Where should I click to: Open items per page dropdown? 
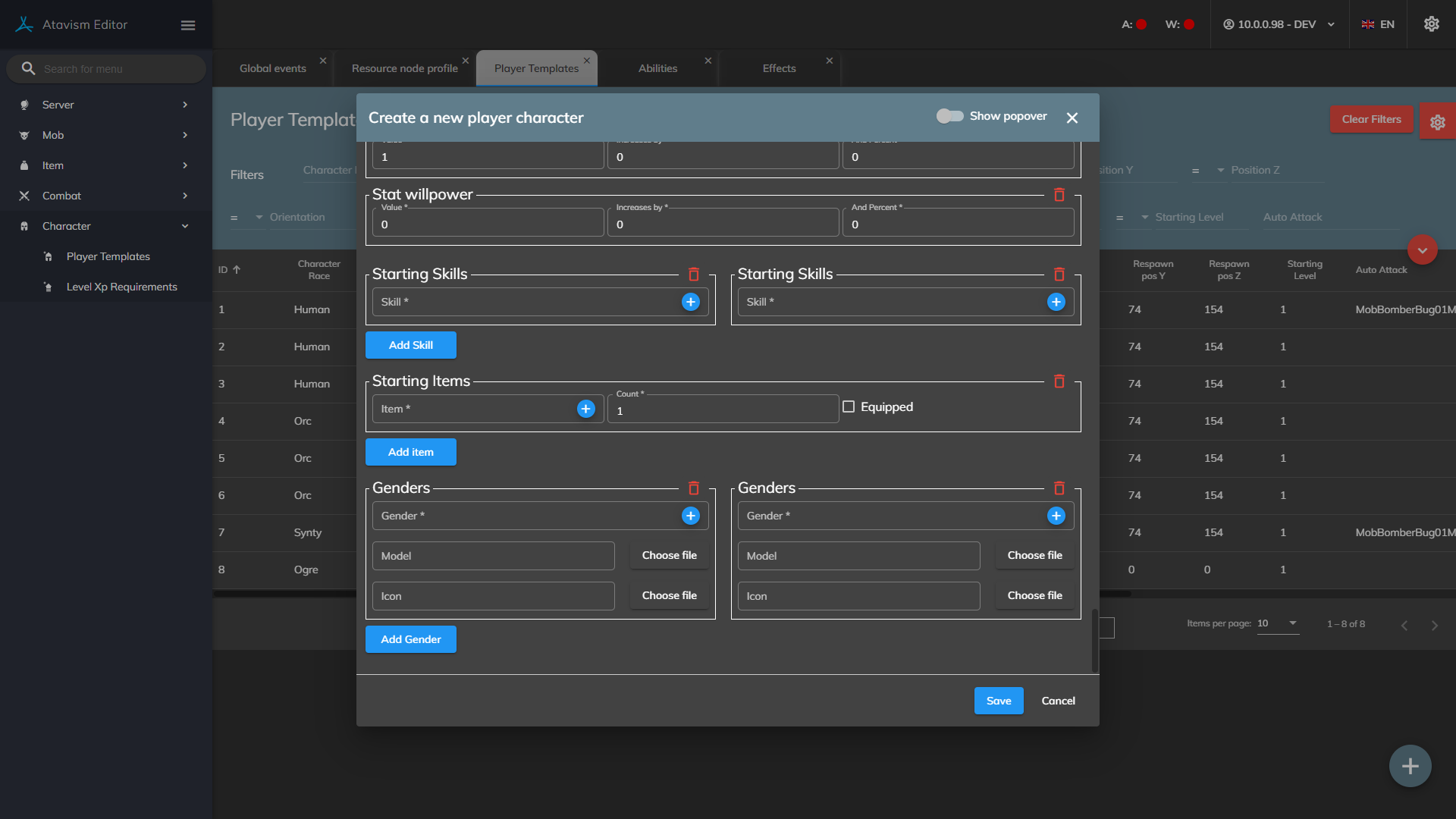coord(1279,623)
